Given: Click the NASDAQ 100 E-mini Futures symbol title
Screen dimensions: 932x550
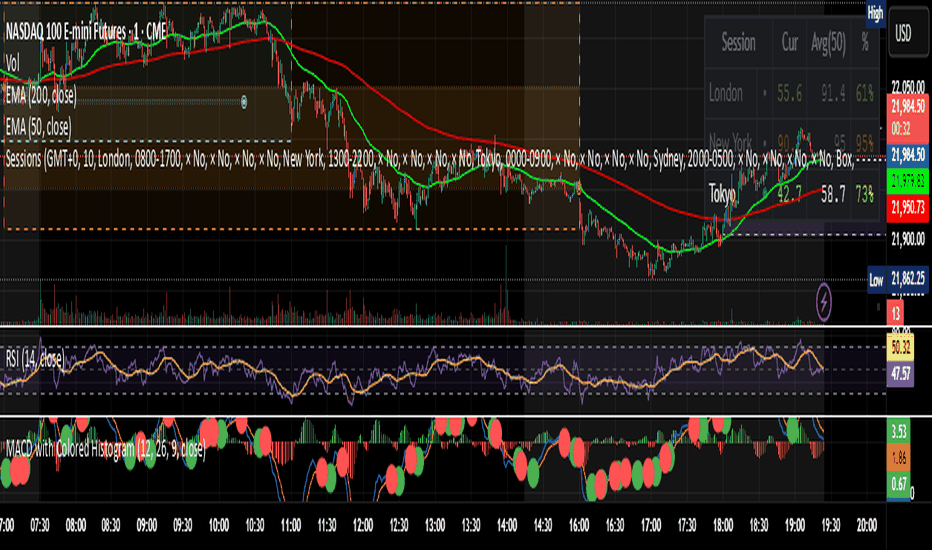Looking at the screenshot, I should [87, 32].
